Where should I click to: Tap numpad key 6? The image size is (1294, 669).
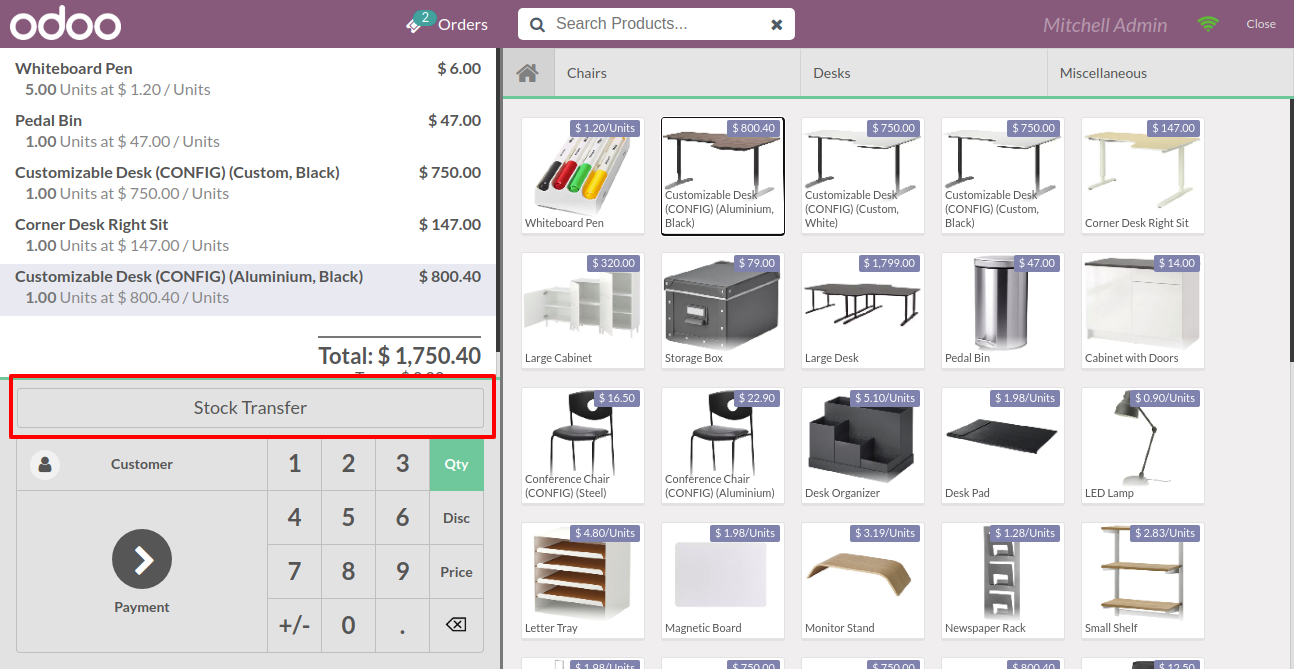[x=402, y=518]
